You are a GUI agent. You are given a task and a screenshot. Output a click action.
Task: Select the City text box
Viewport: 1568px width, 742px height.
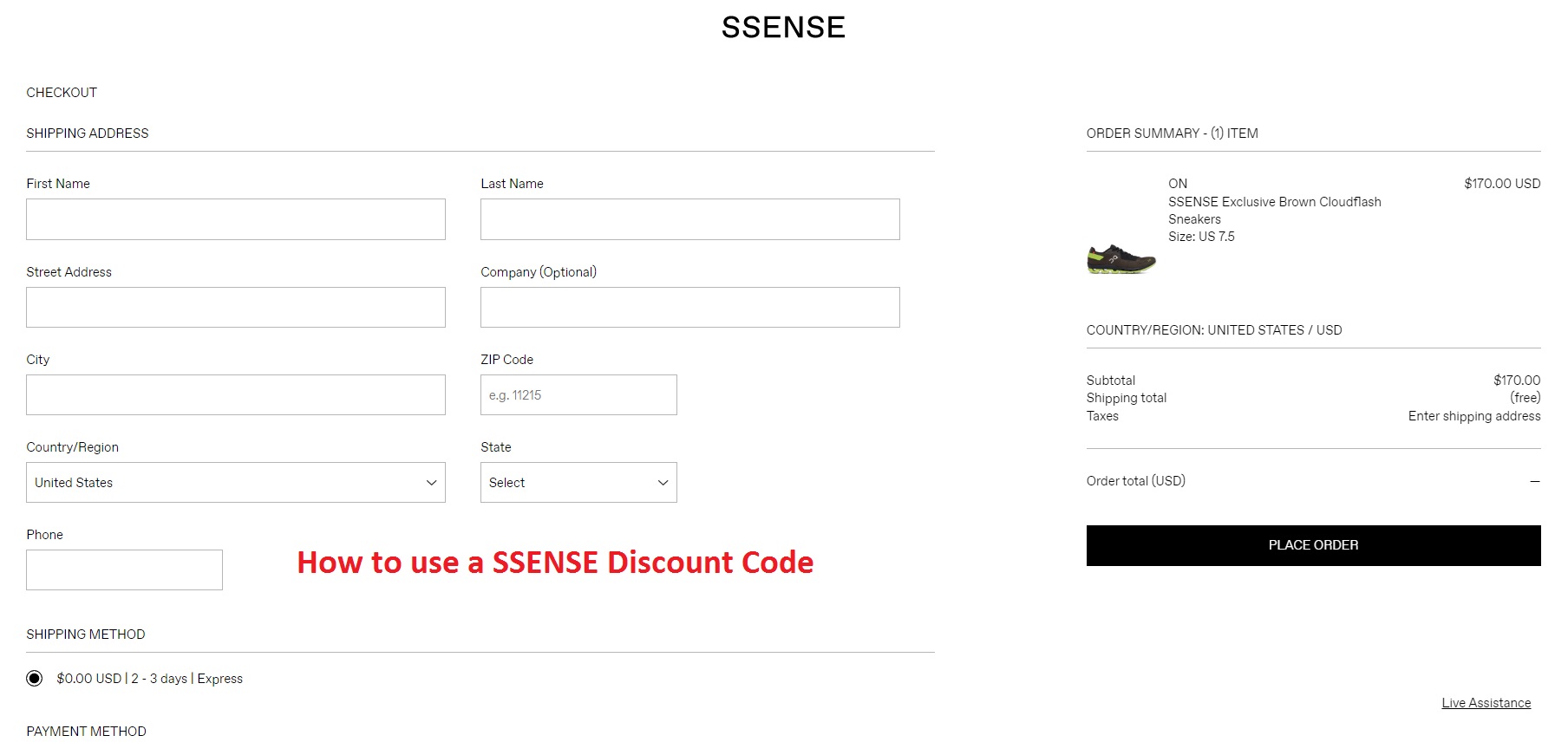click(236, 395)
